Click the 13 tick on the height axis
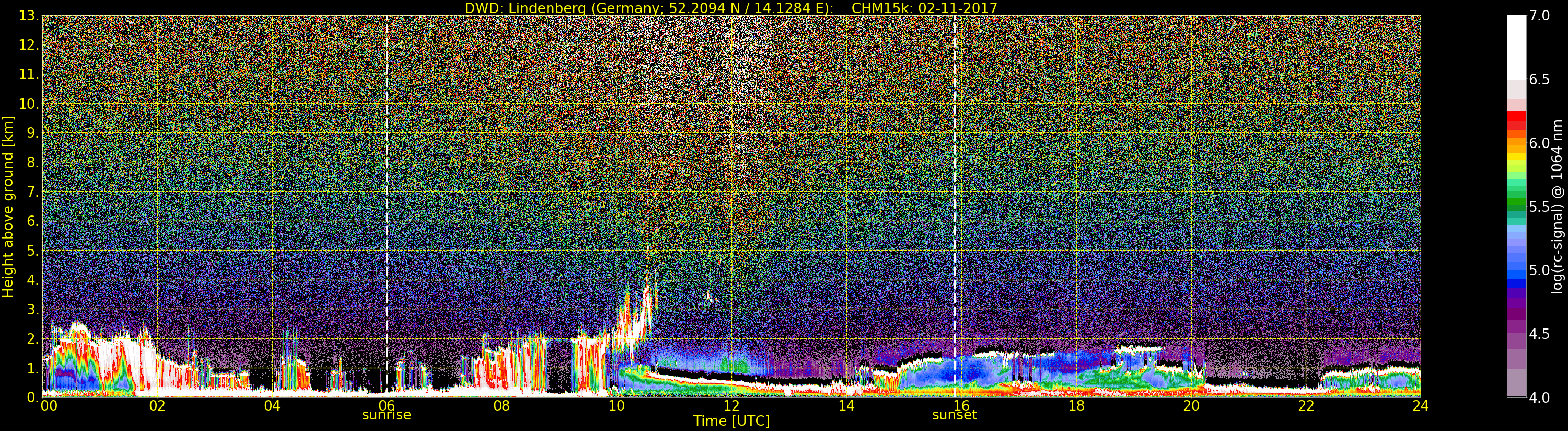The height and width of the screenshot is (431, 1568). tap(29, 16)
